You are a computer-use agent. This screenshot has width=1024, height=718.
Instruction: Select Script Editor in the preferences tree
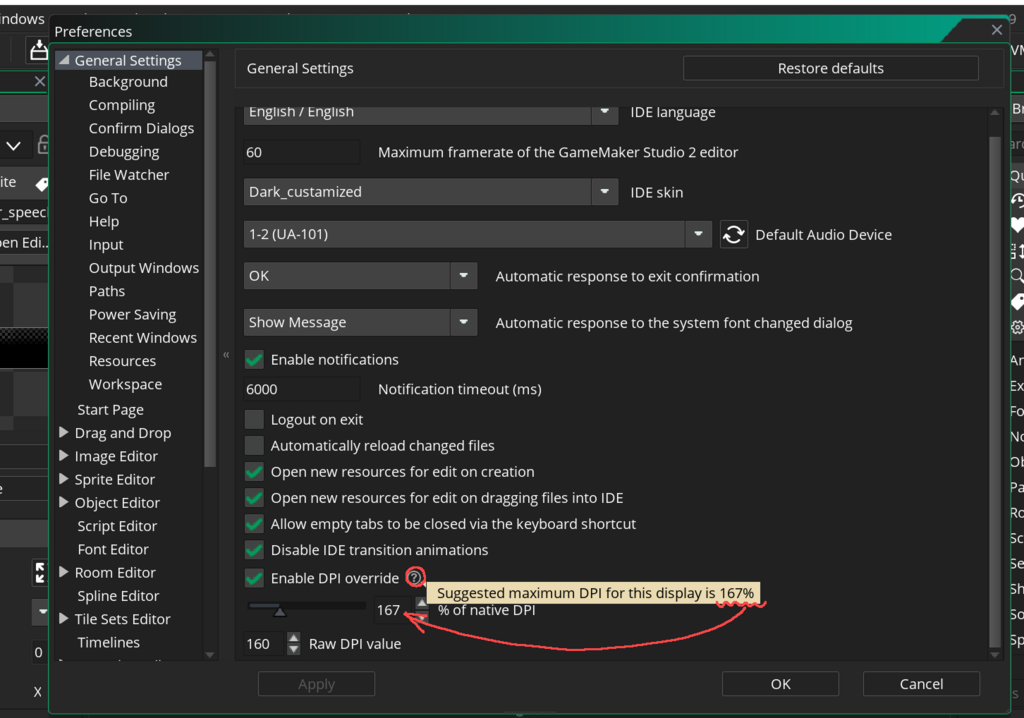point(117,526)
